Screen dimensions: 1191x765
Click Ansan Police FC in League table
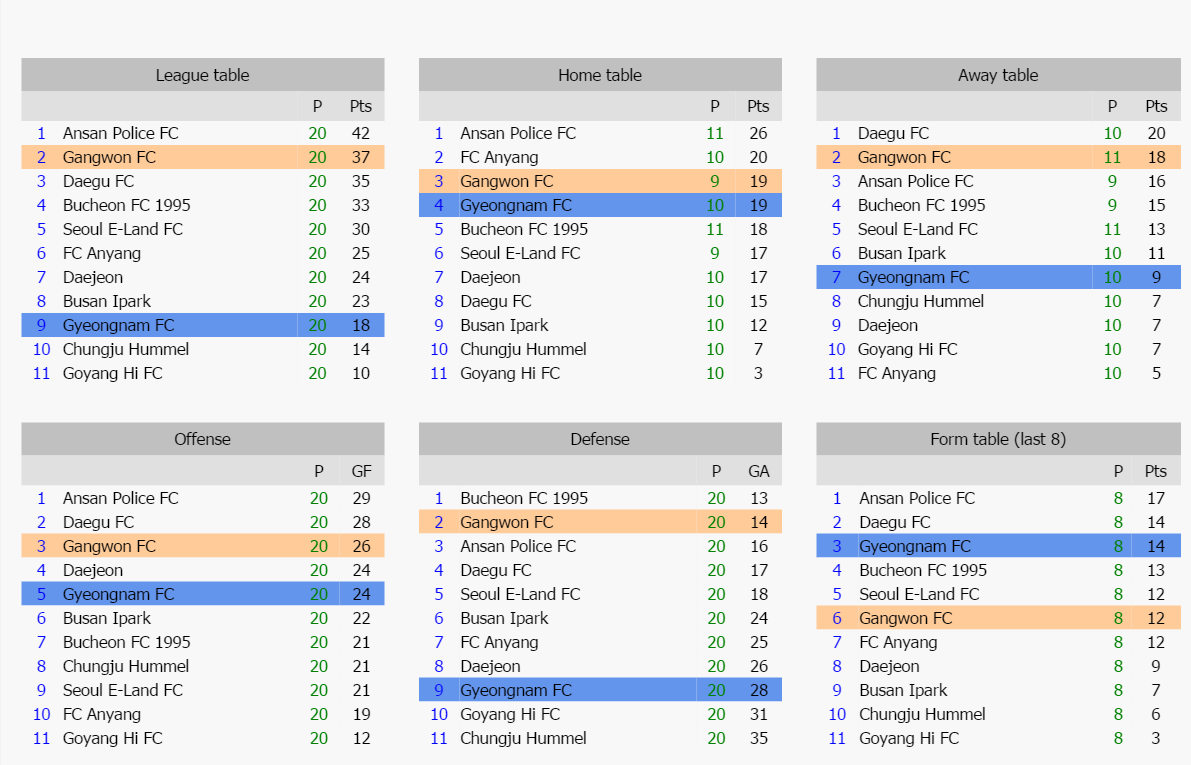click(x=121, y=133)
